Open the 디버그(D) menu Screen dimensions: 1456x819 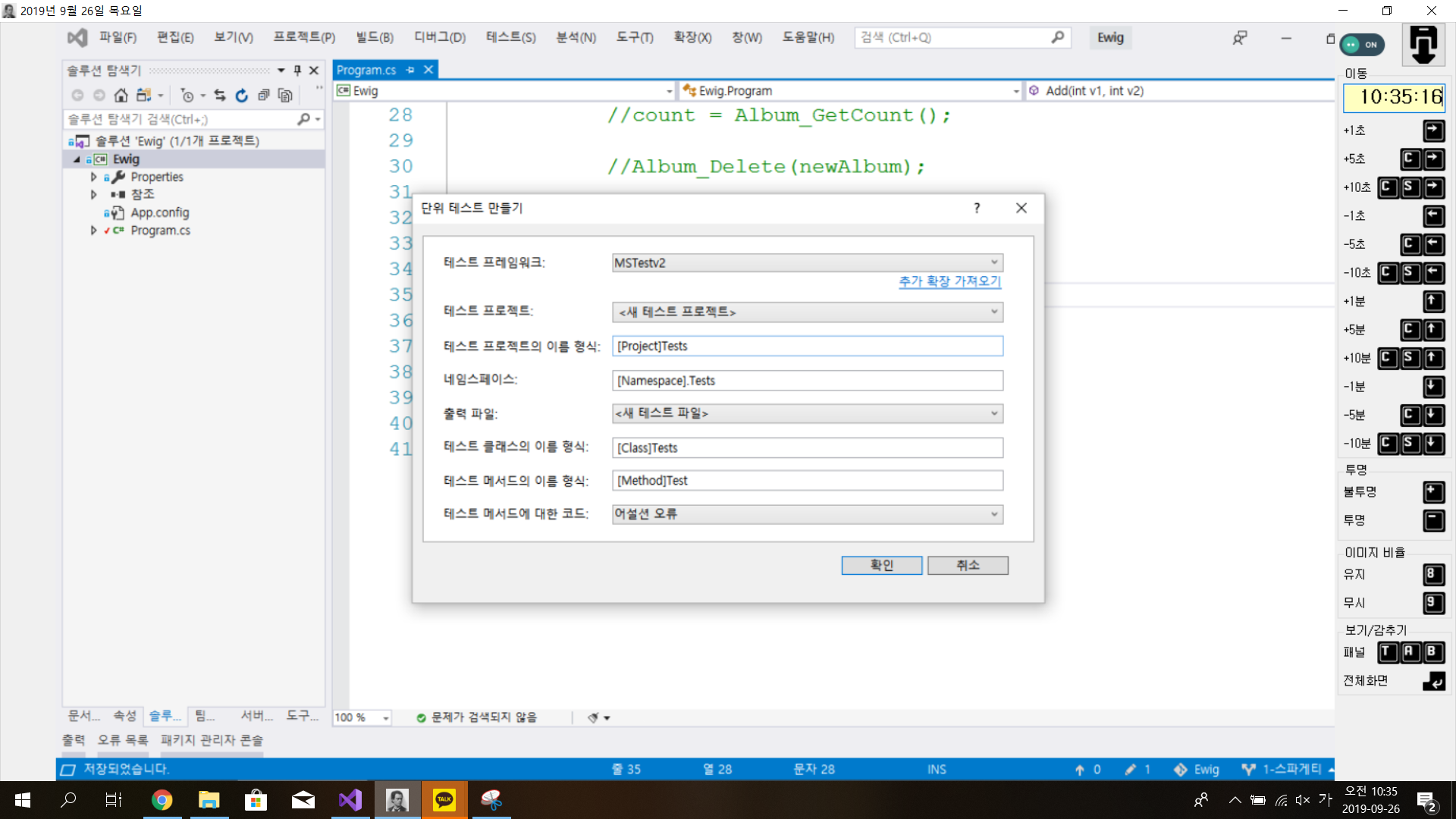tap(439, 38)
